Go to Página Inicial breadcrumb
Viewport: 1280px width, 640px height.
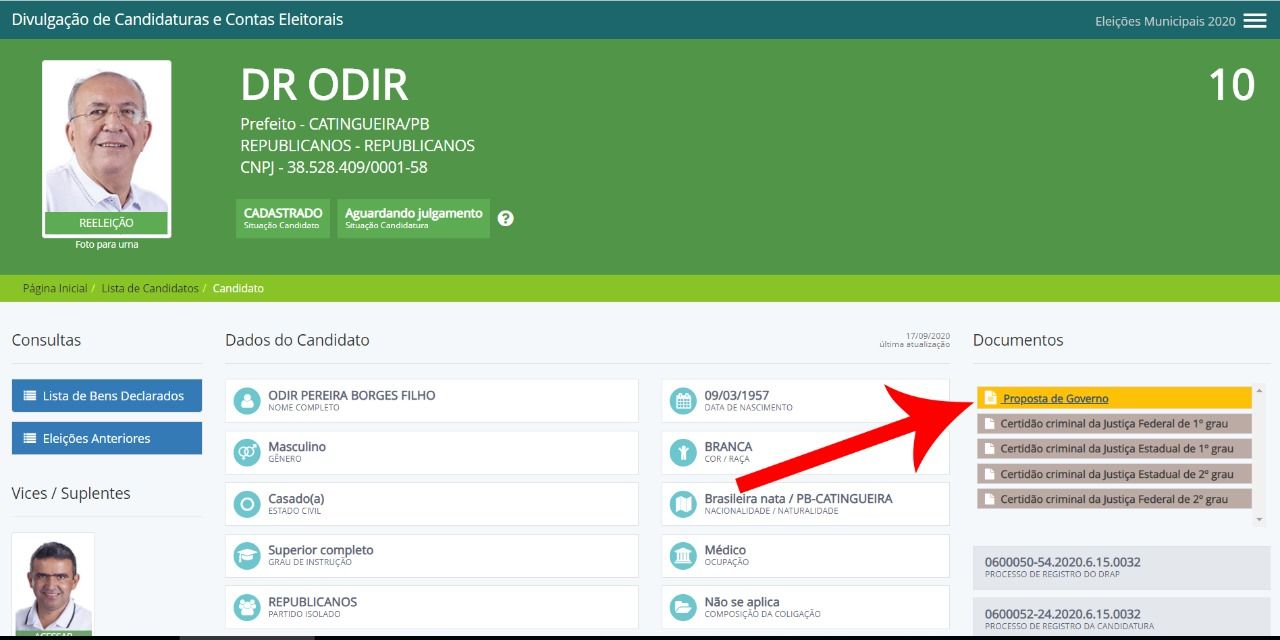(55, 288)
